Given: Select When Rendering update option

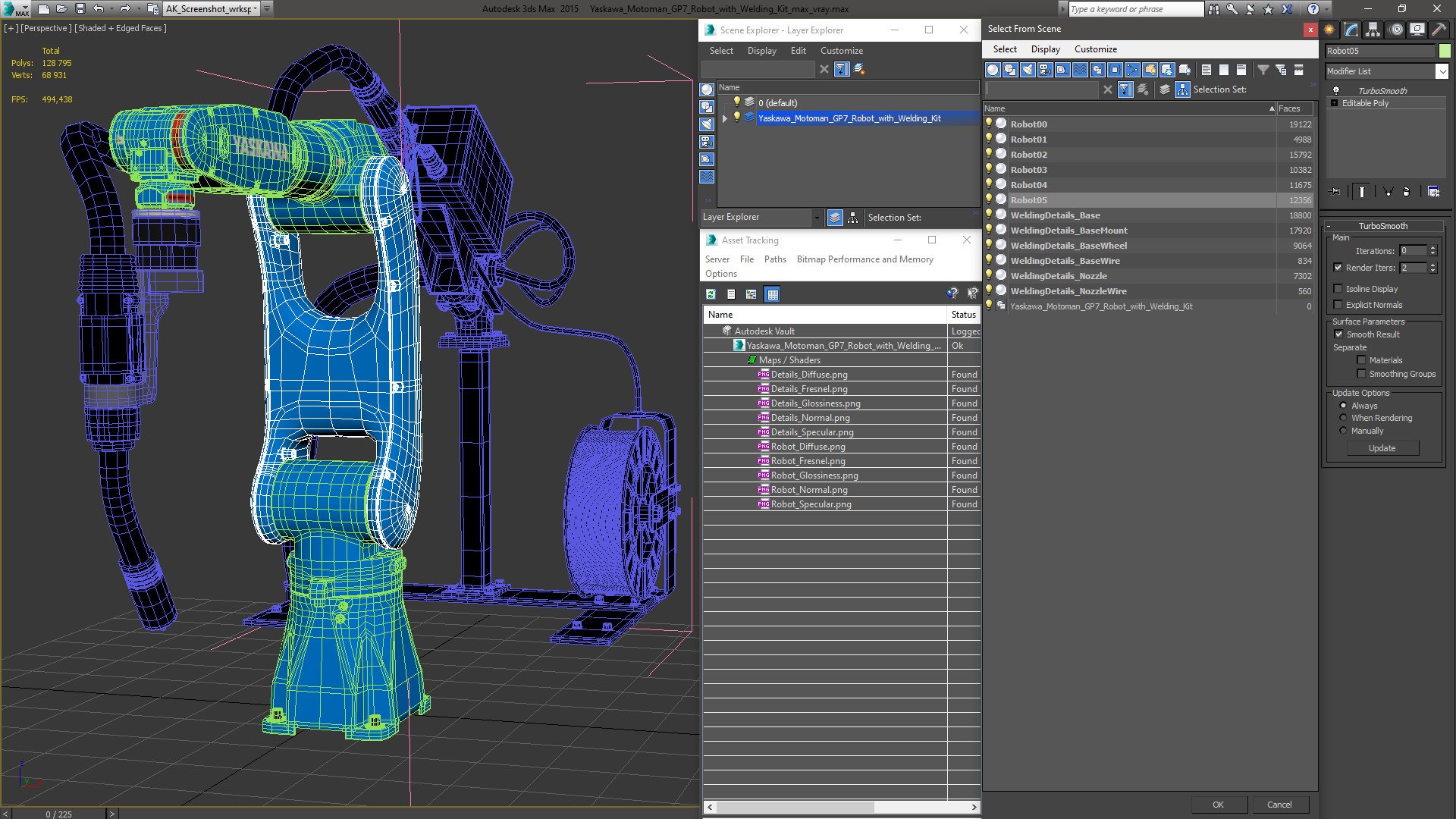Looking at the screenshot, I should [1343, 418].
